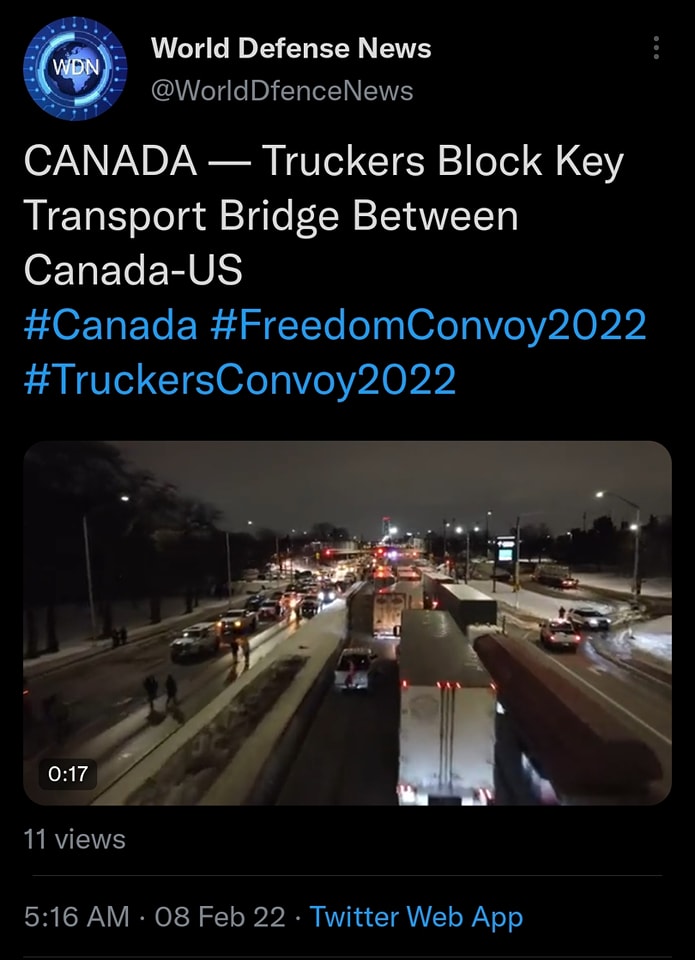The image size is (695, 960).
Task: Click the World Defense News display name
Action: pos(291,48)
